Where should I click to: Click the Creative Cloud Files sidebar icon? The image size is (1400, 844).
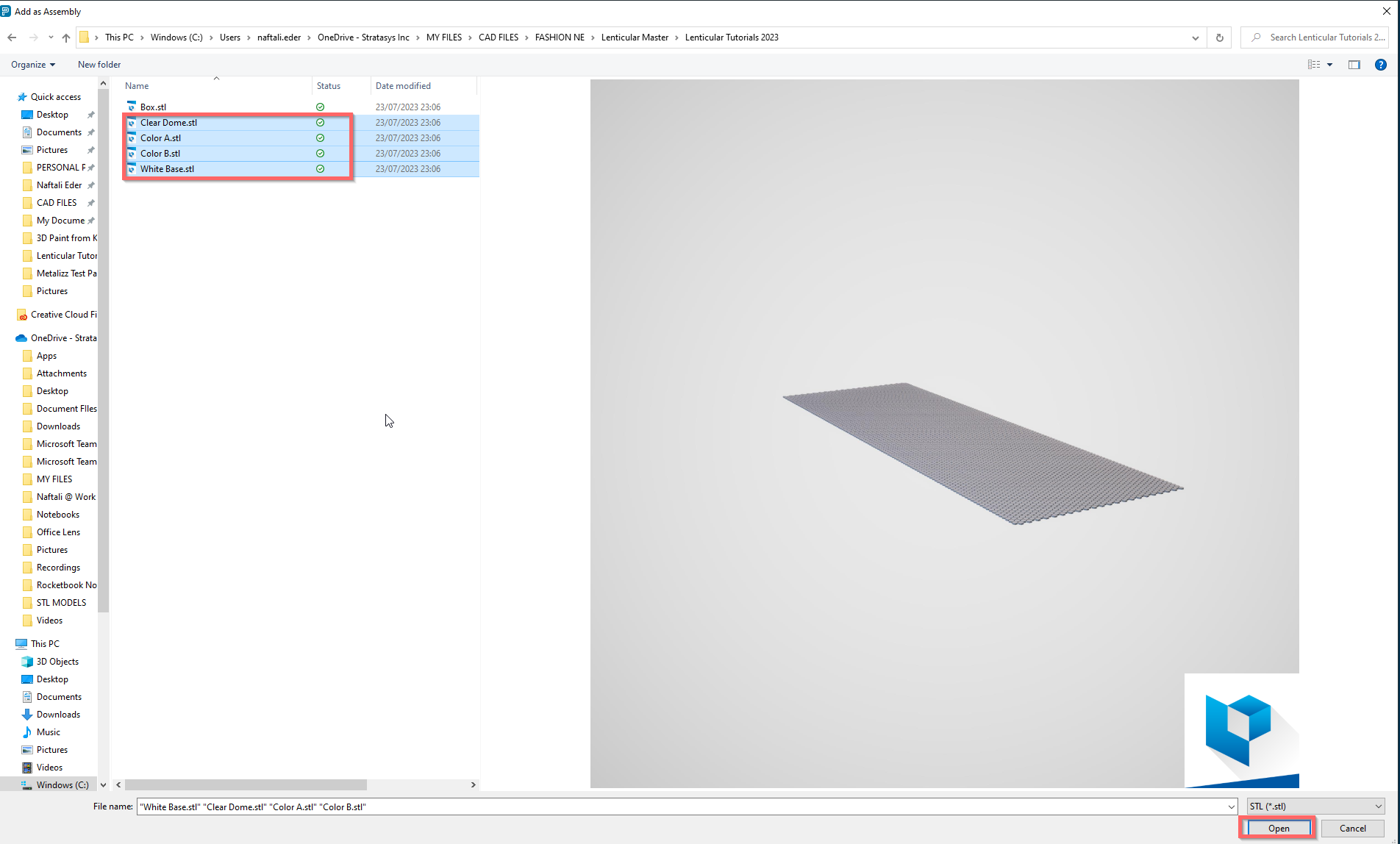tap(22, 315)
